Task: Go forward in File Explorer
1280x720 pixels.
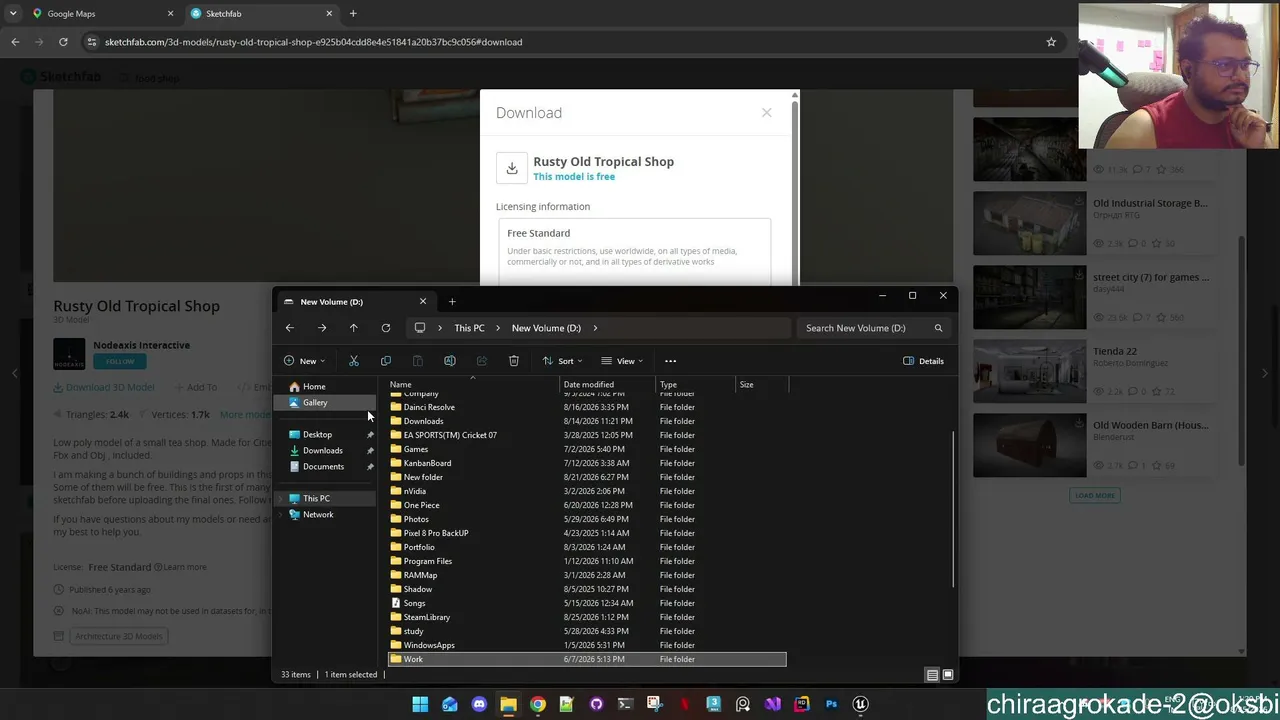Action: (322, 328)
